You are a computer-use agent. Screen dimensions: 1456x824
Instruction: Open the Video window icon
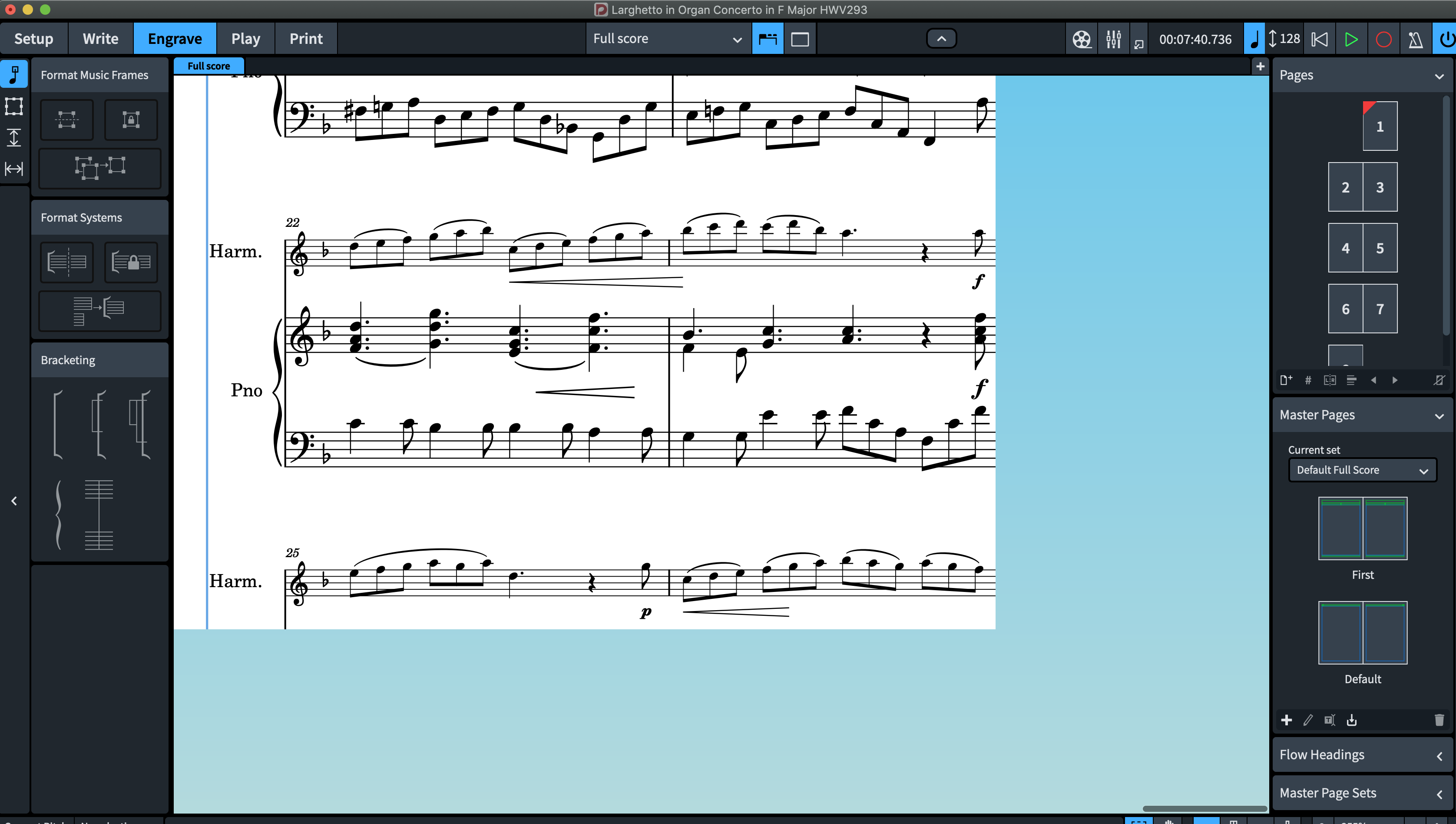pyautogui.click(x=1081, y=39)
